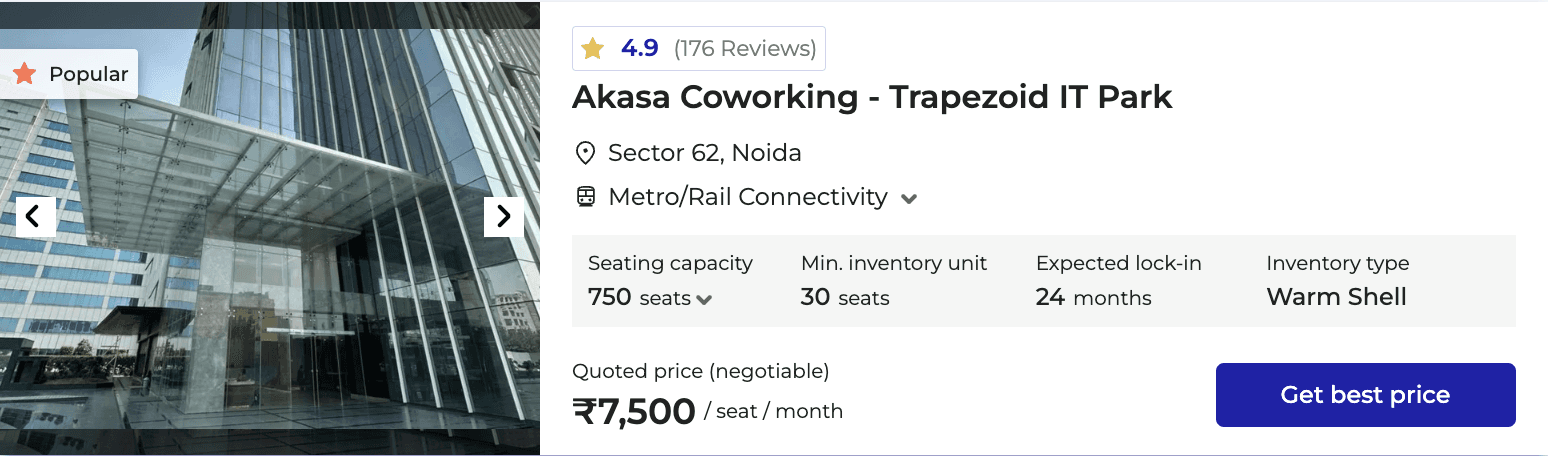Click the location pin icon

586,153
